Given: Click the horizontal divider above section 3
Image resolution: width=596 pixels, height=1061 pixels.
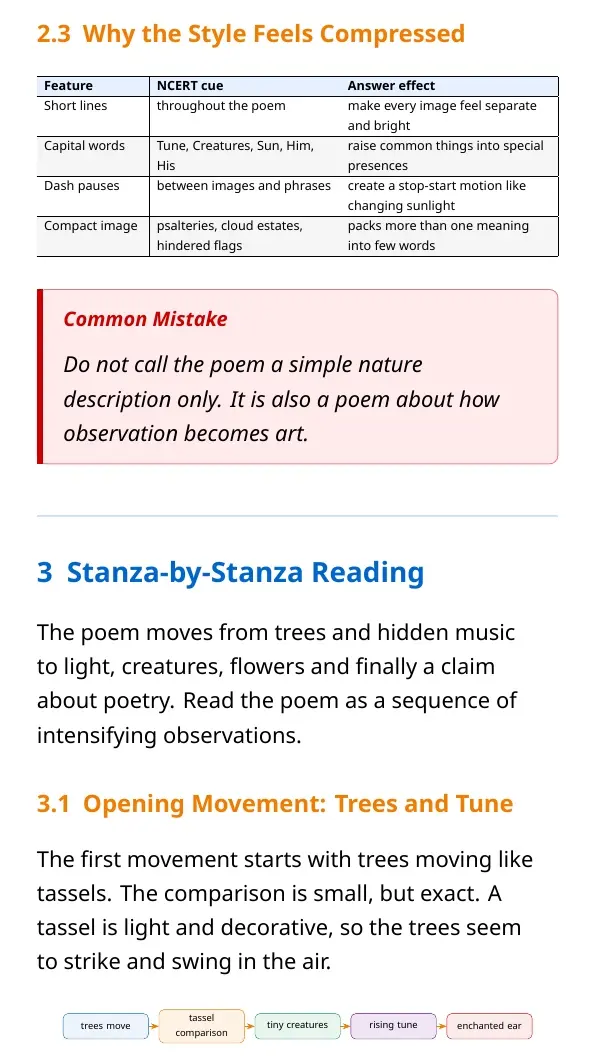Looking at the screenshot, I should click(297, 516).
